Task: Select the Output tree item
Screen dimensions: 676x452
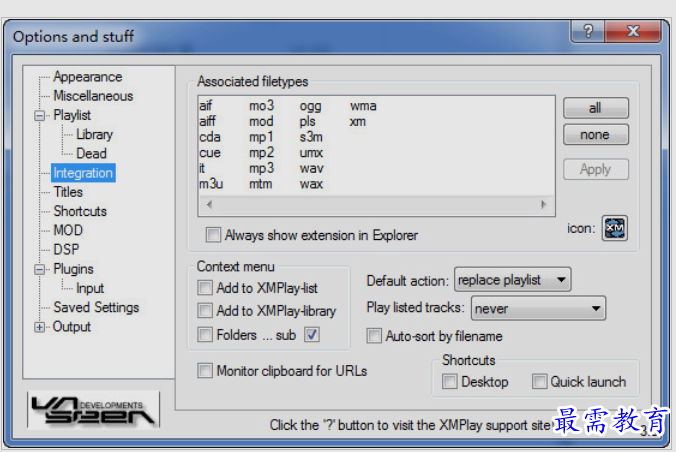Action: tap(72, 326)
